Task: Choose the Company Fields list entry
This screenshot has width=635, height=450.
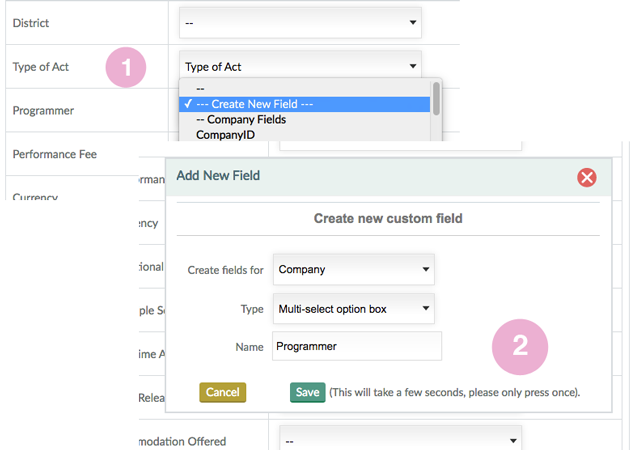Action: 240,119
